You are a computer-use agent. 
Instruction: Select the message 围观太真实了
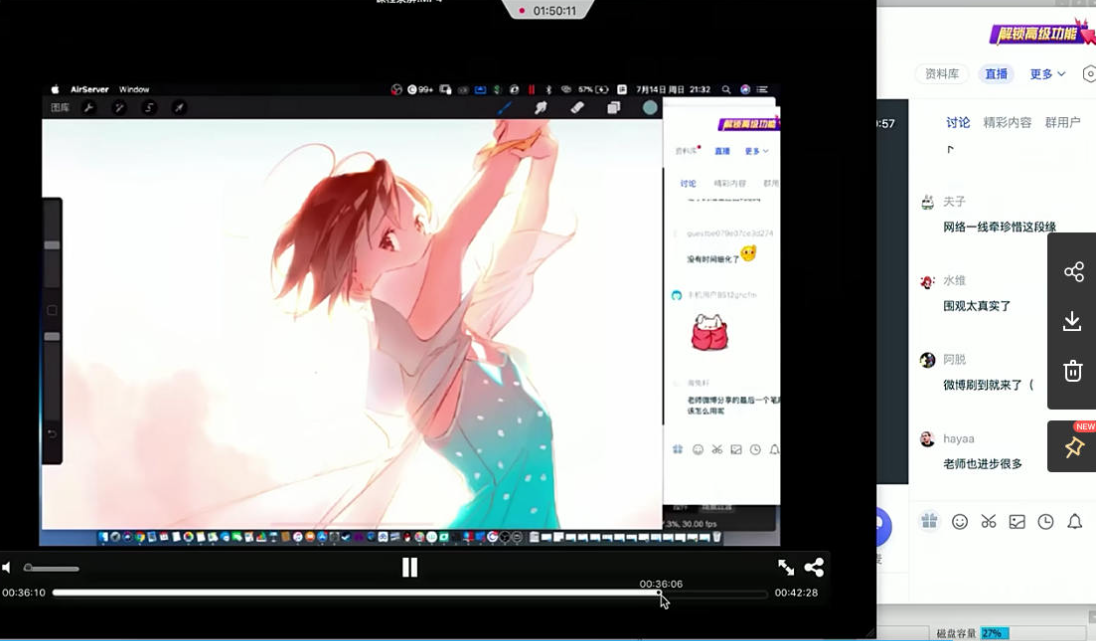(977, 306)
